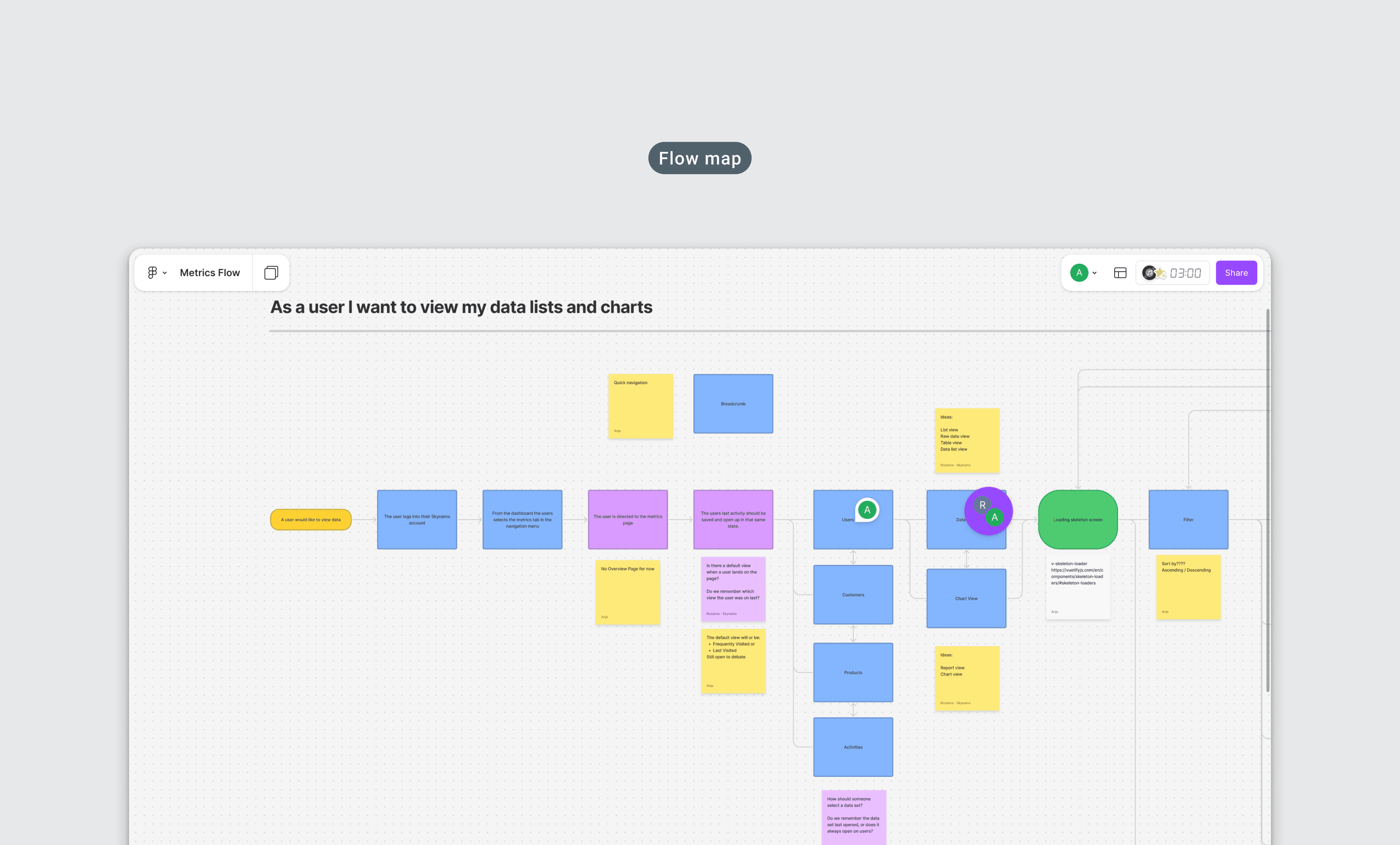Select the Chart View blue box

pyautogui.click(x=966, y=598)
